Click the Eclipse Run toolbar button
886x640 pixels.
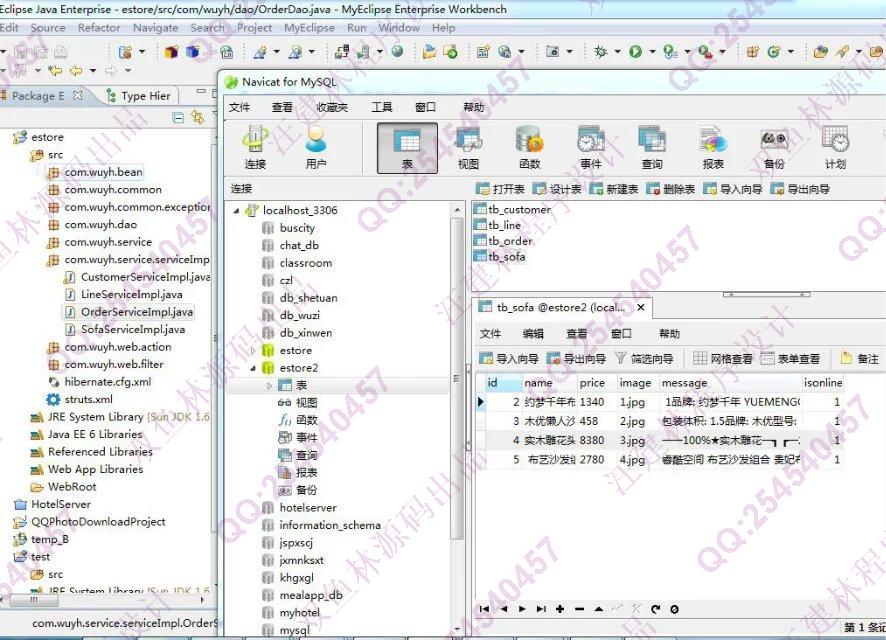click(636, 52)
